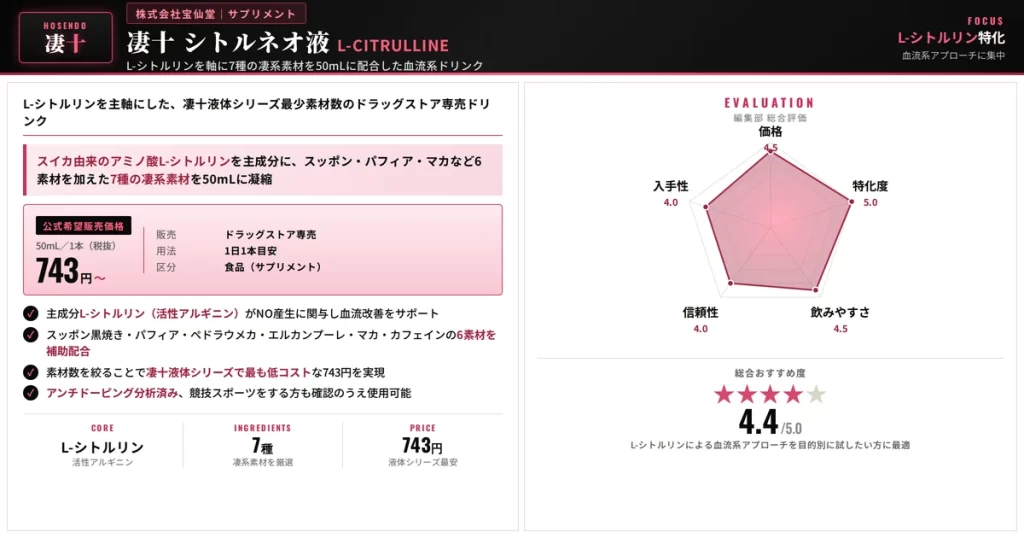Click the fifth grey rating star

click(816, 394)
